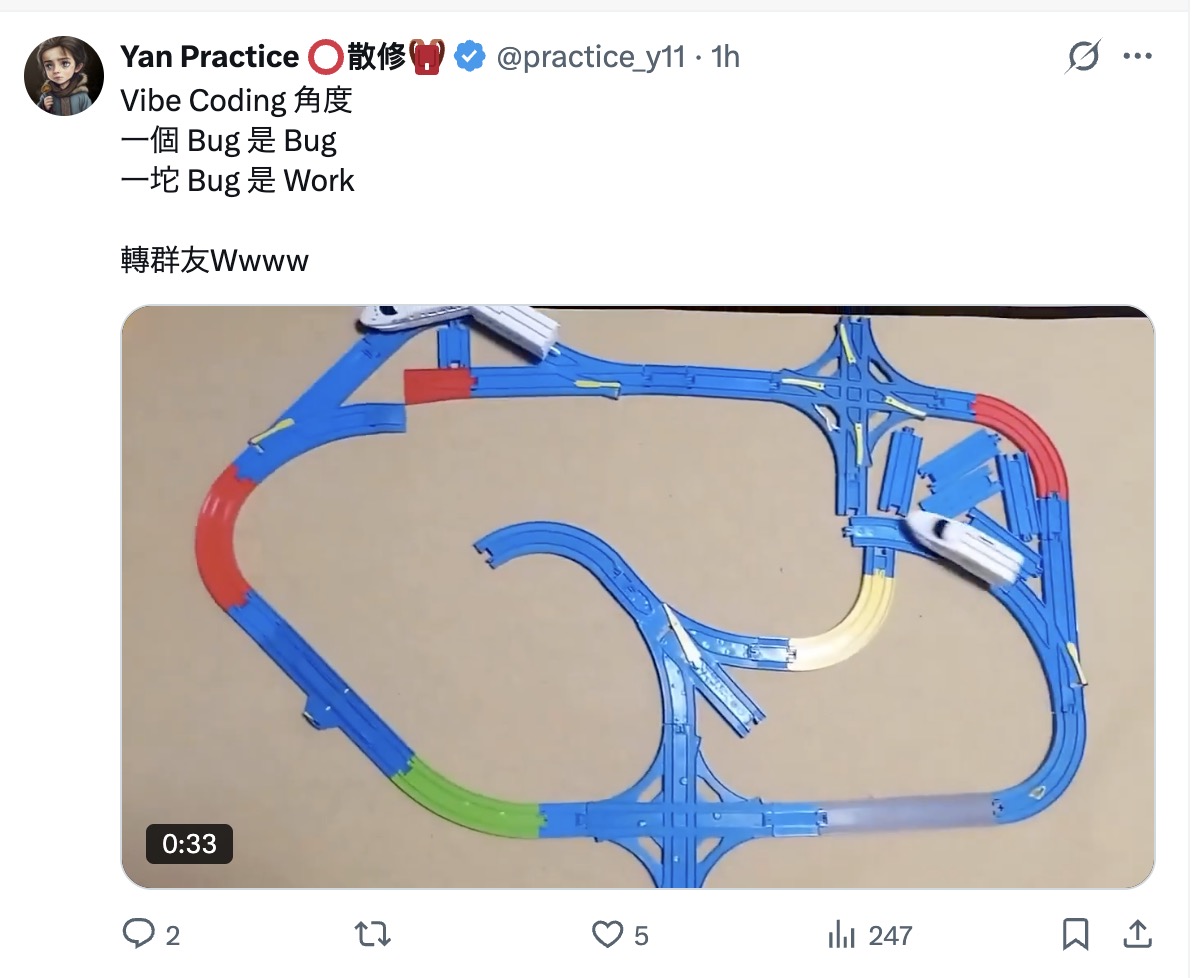Click the red backpack emoji in name
This screenshot has width=1192, height=978.
[x=427, y=57]
